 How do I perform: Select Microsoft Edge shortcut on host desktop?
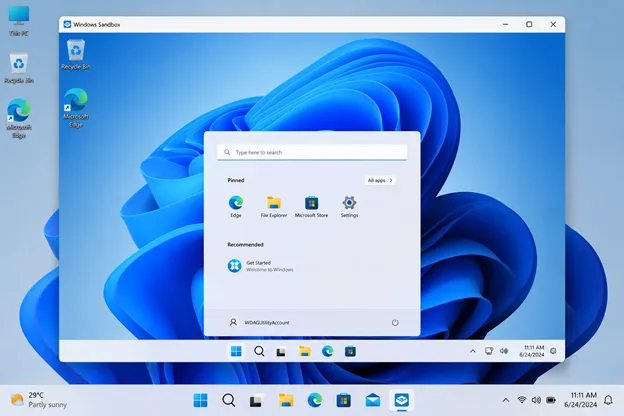pos(19,118)
